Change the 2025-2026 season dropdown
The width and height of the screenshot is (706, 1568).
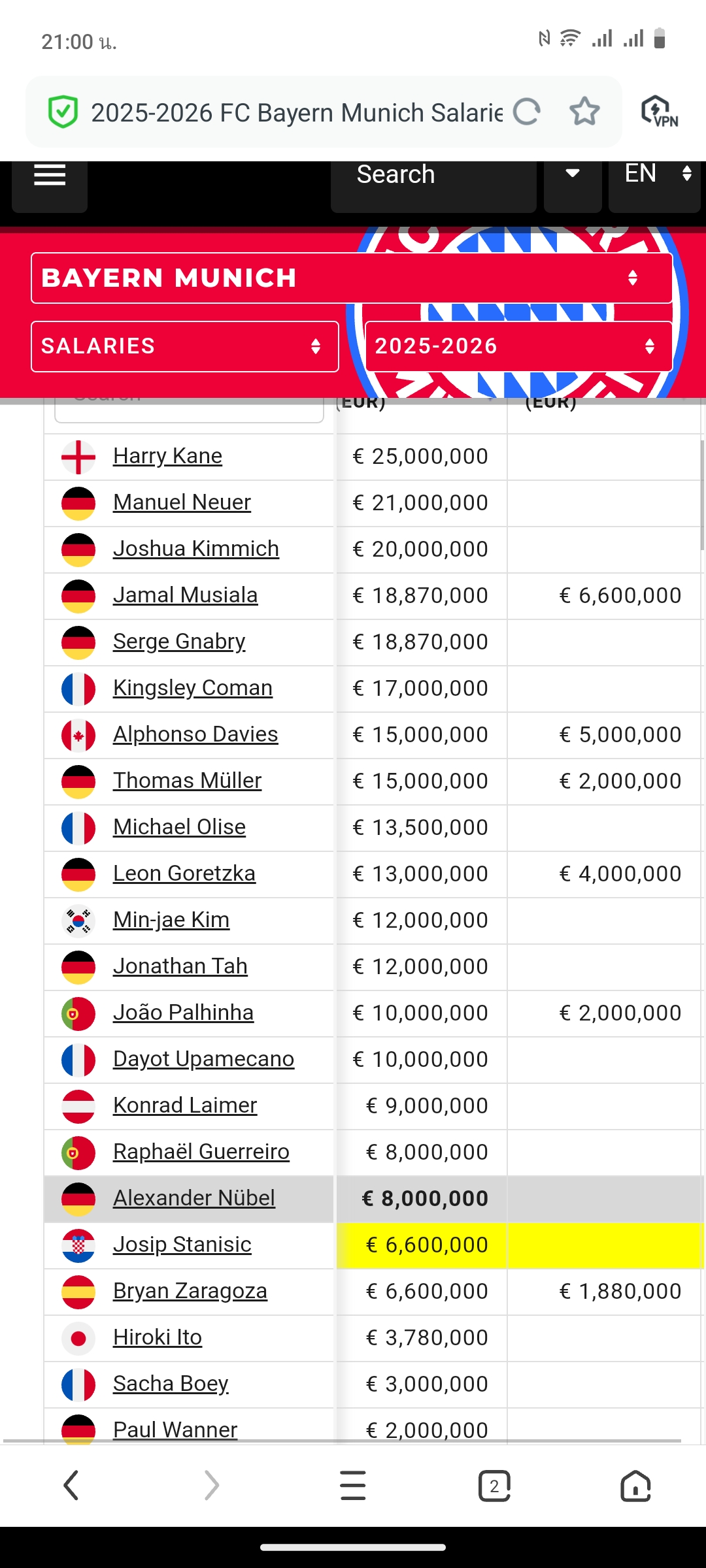[x=519, y=346]
